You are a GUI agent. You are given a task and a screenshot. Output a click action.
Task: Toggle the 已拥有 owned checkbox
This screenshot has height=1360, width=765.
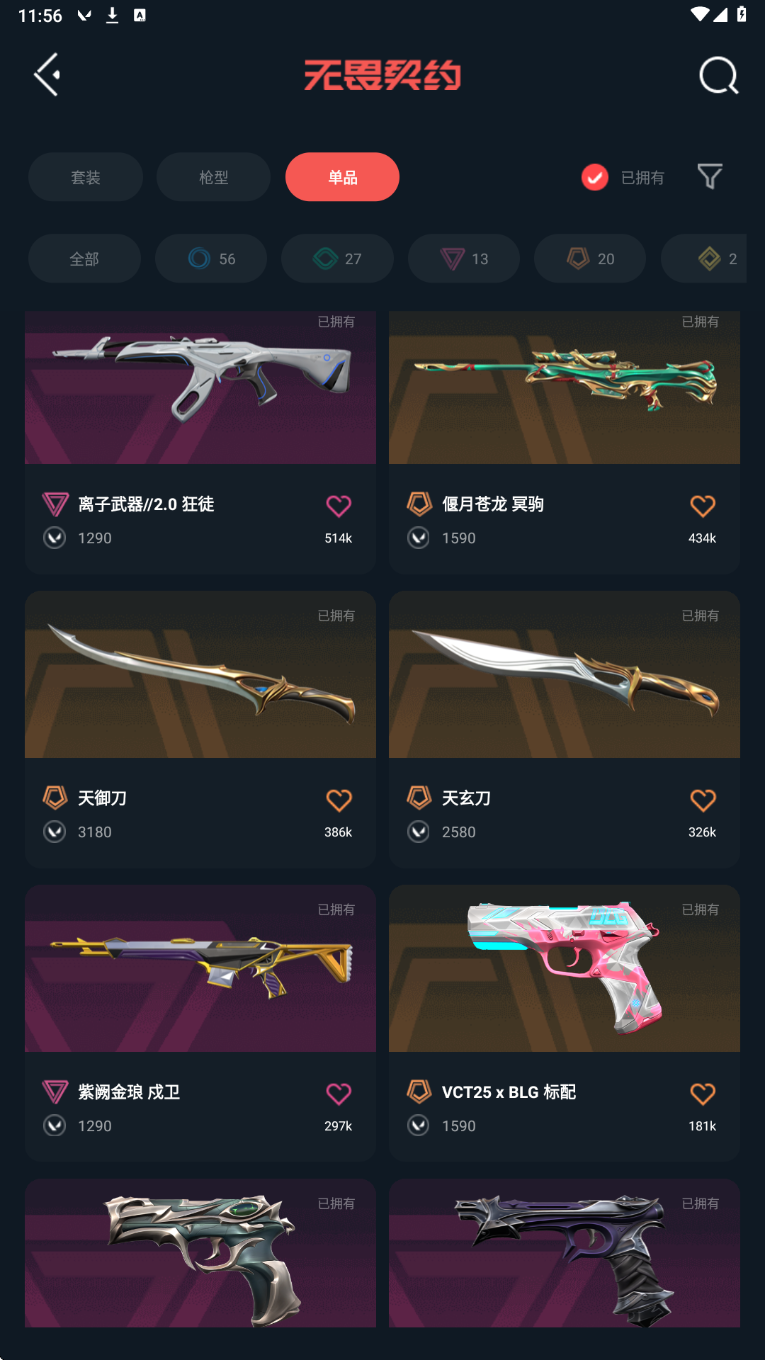click(x=595, y=177)
